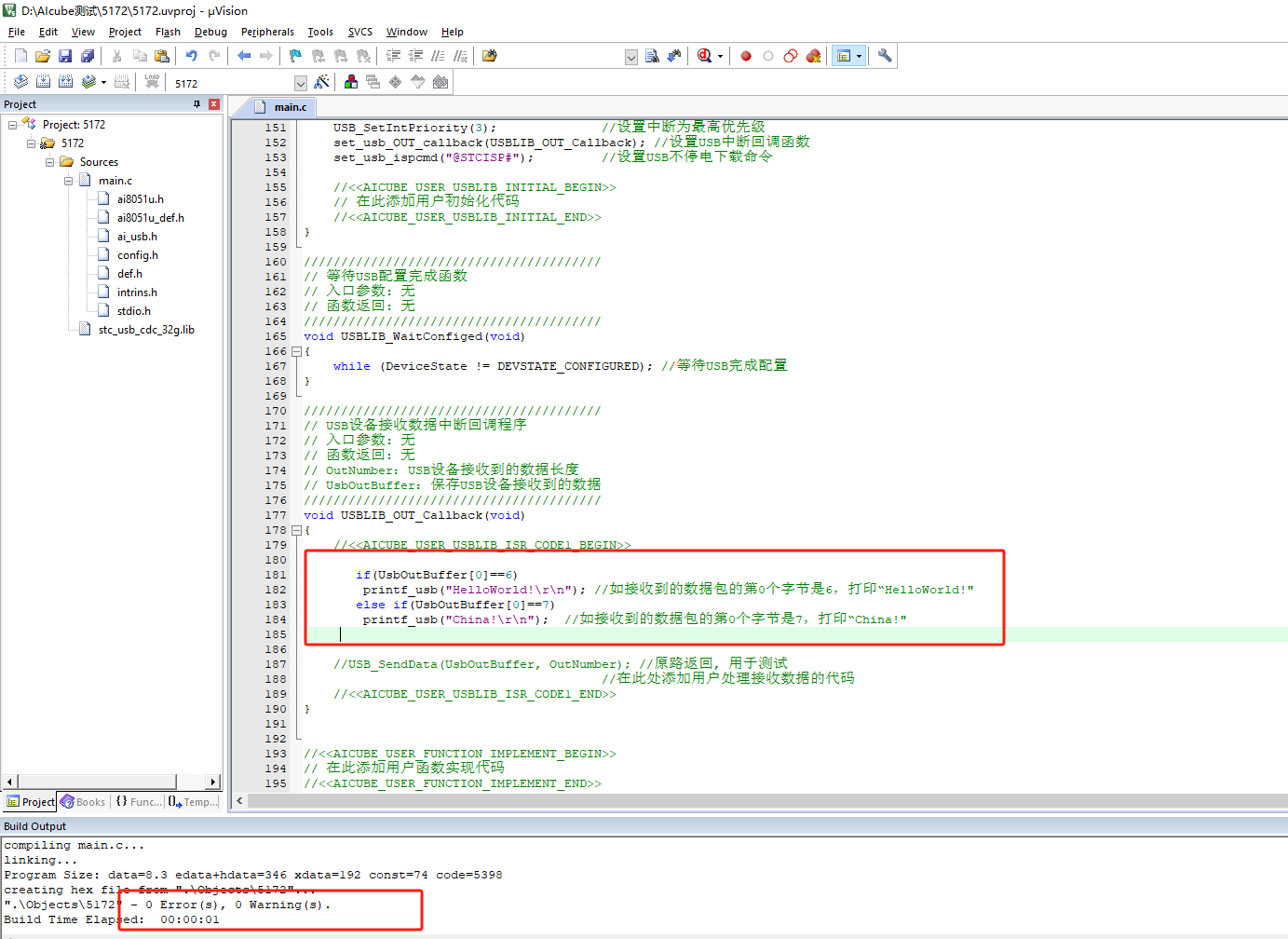Open the Manage Project Items icon
This screenshot has height=939, width=1288.
point(351,82)
